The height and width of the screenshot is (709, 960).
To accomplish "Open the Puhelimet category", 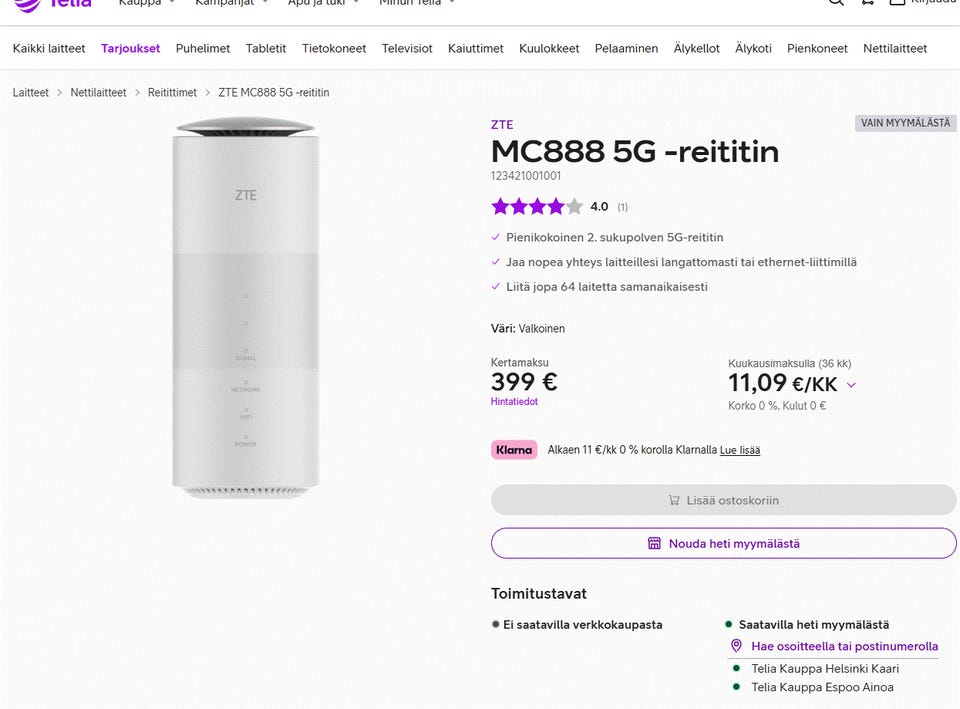I will [x=203, y=48].
